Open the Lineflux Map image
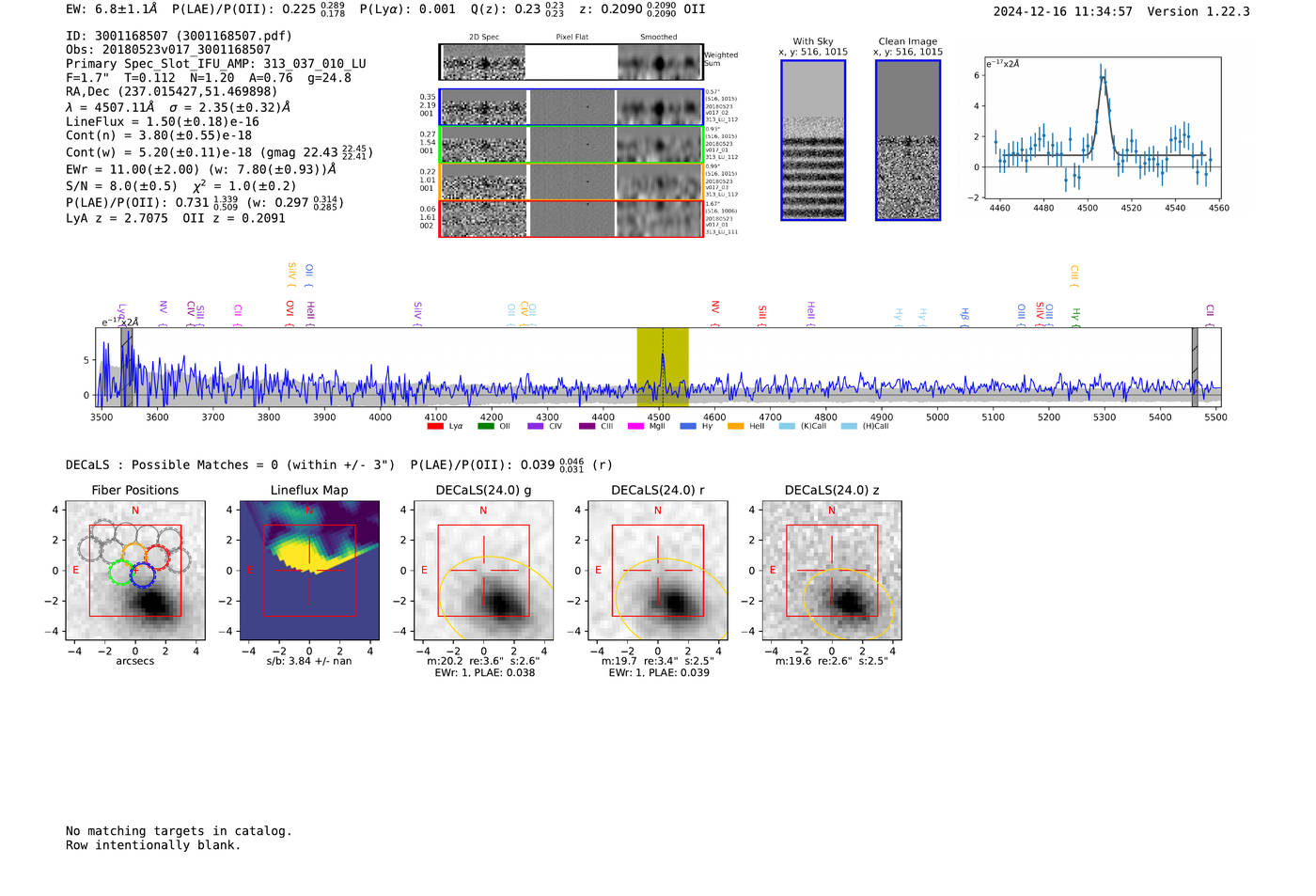1316x896 pixels. (309, 572)
